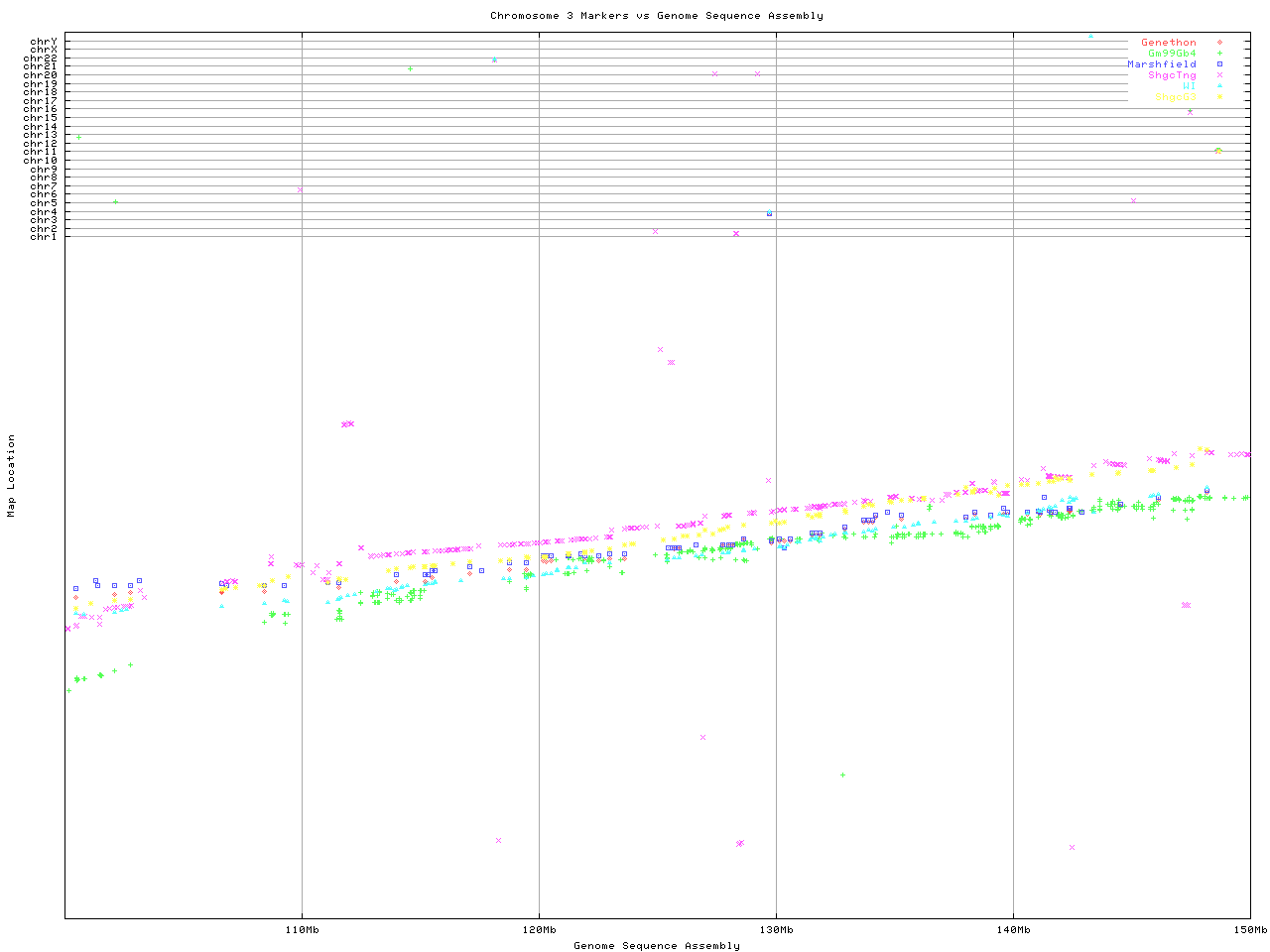This screenshot has width=1270, height=952.
Task: Click the 120Mb x-axis tick label
Action: [x=539, y=930]
